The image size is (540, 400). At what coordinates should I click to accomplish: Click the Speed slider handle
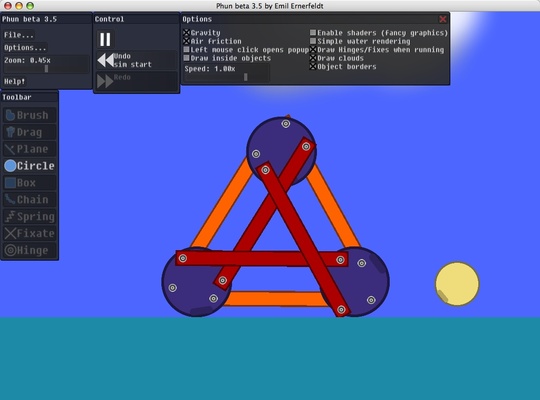coord(246,77)
